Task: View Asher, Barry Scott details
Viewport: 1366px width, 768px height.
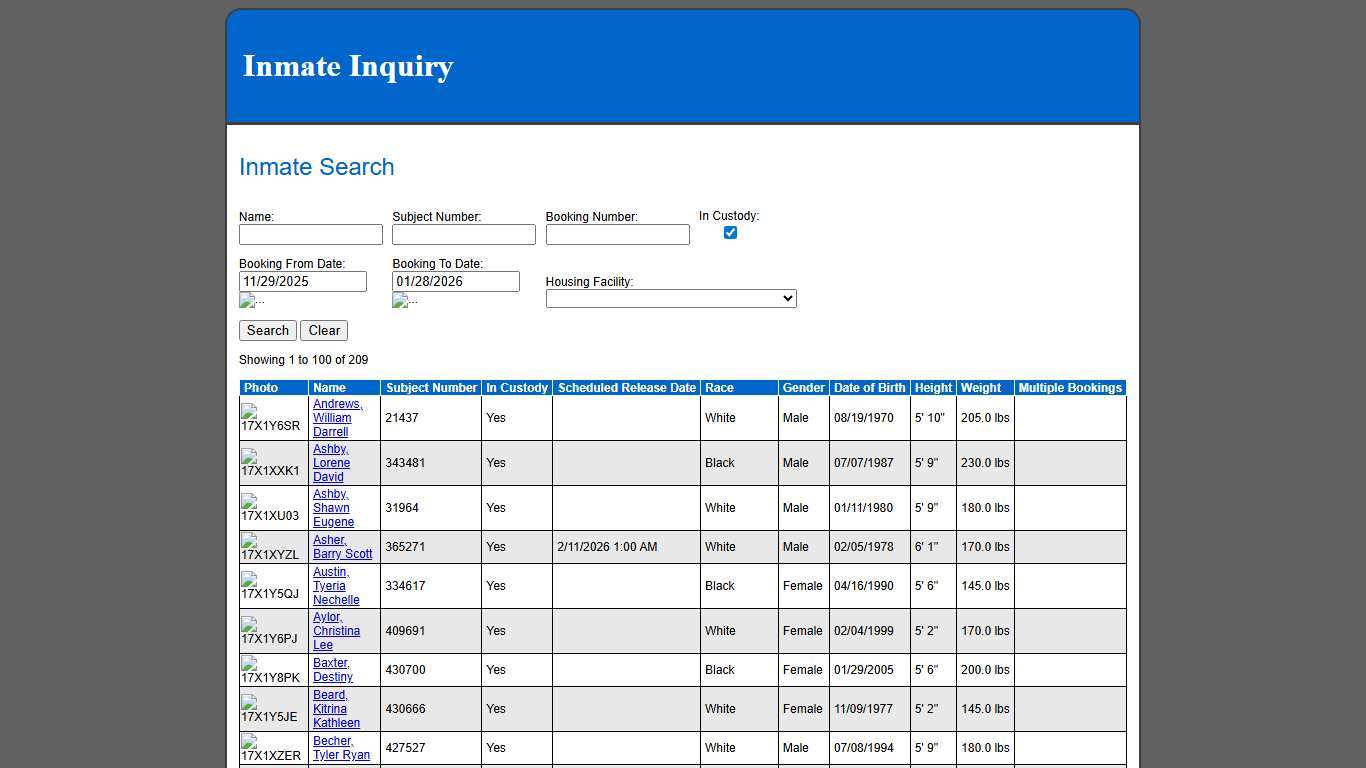Action: pos(342,547)
